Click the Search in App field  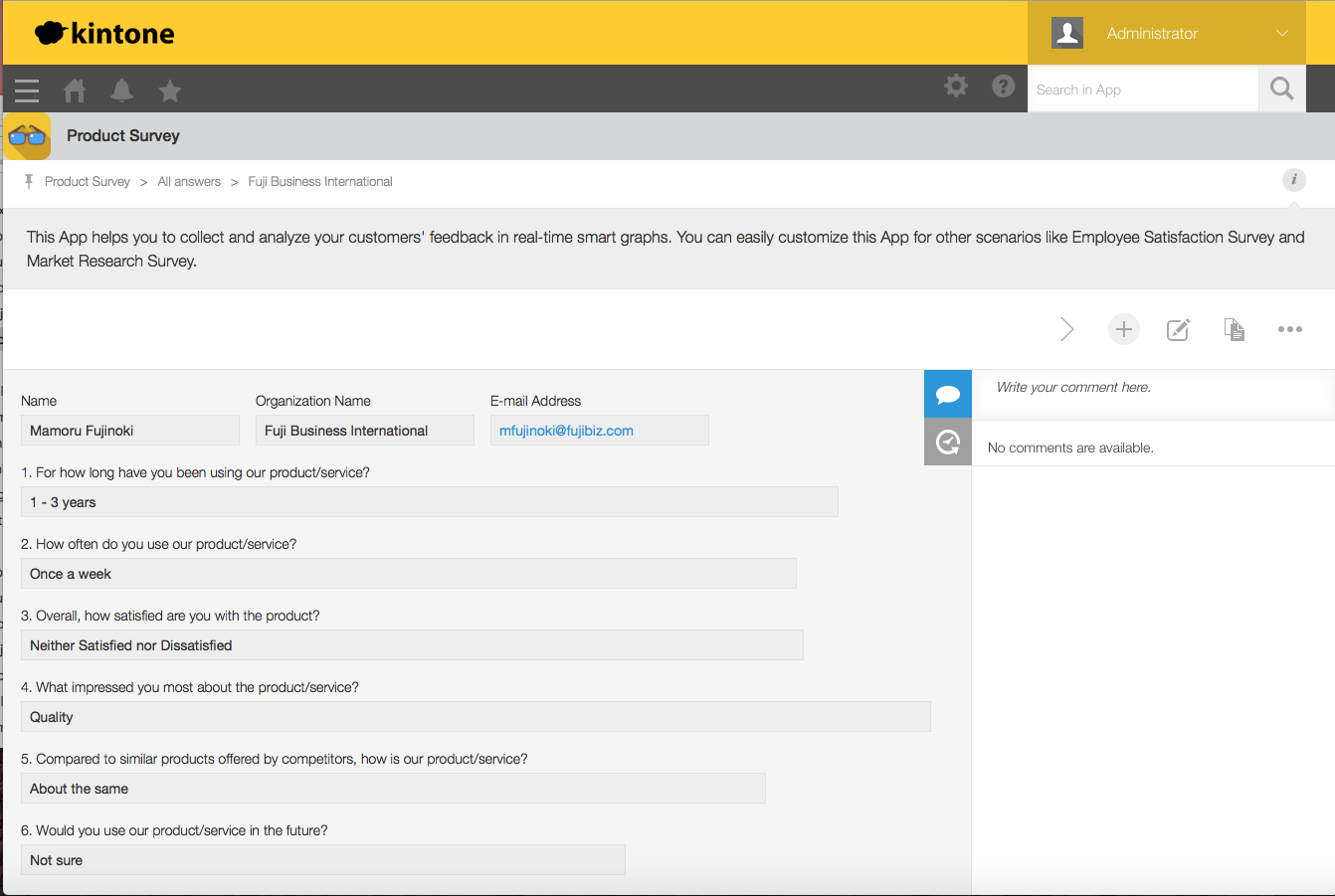[x=1142, y=90]
